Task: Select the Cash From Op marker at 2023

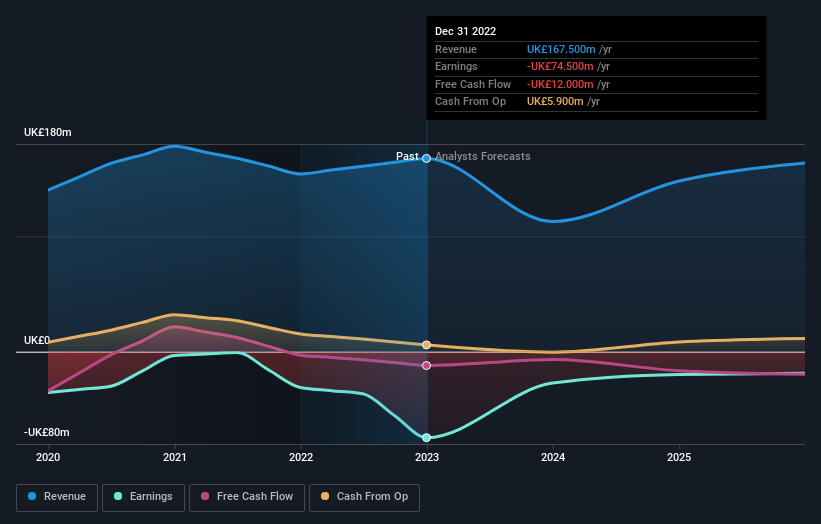Action: [427, 345]
